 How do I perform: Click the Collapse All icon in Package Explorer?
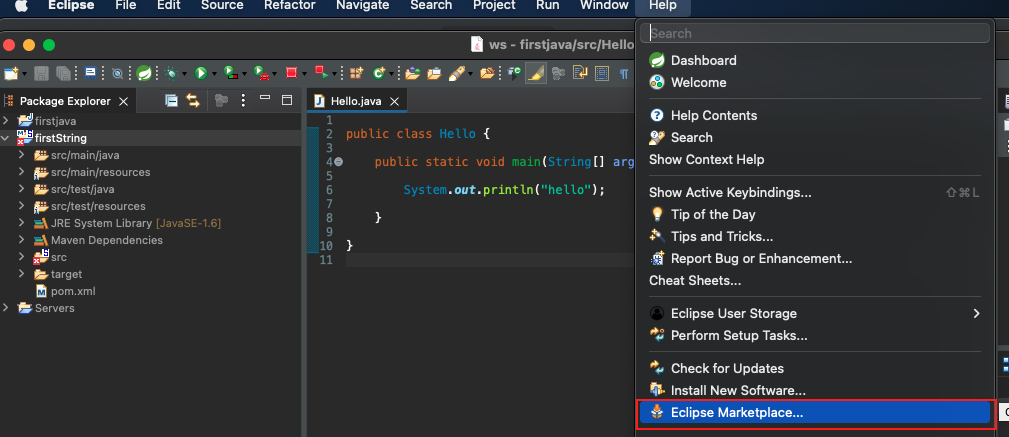tap(171, 100)
